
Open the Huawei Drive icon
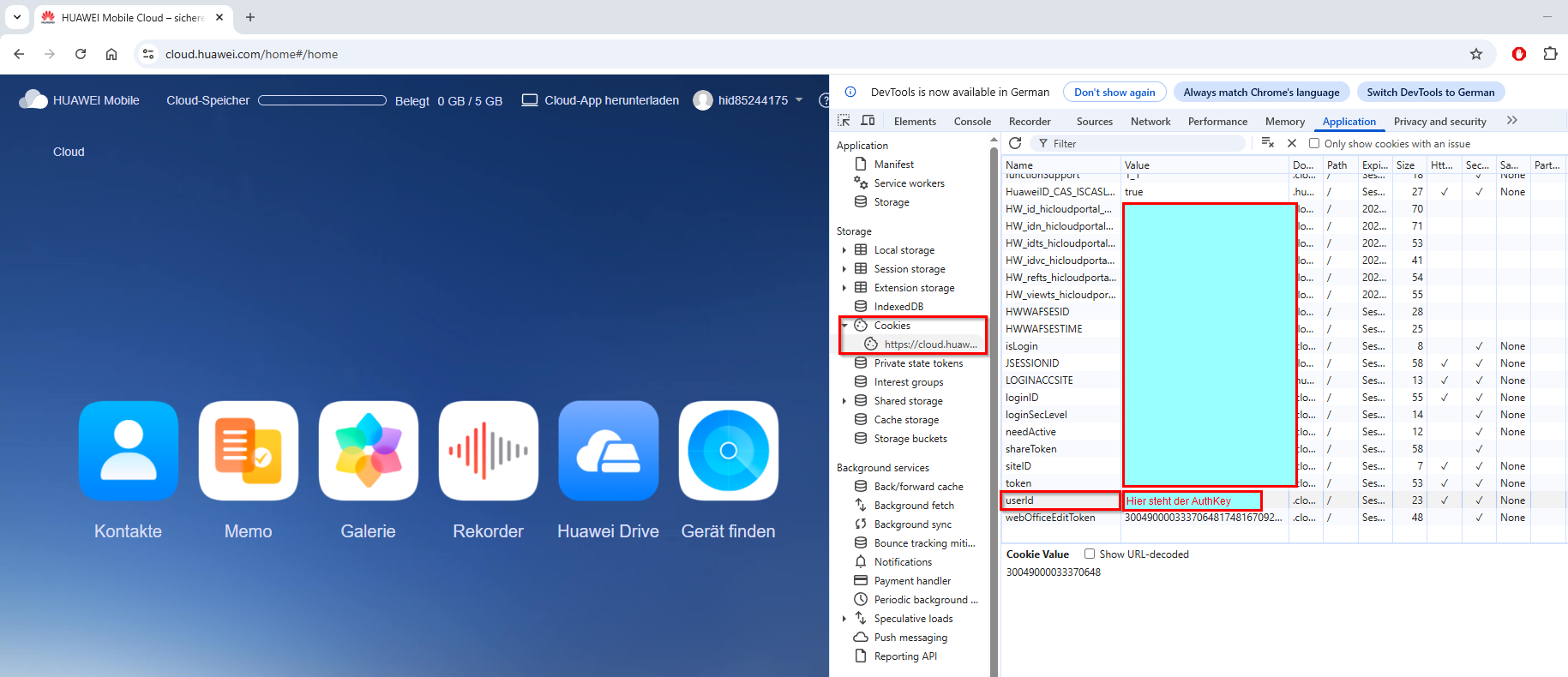point(609,451)
